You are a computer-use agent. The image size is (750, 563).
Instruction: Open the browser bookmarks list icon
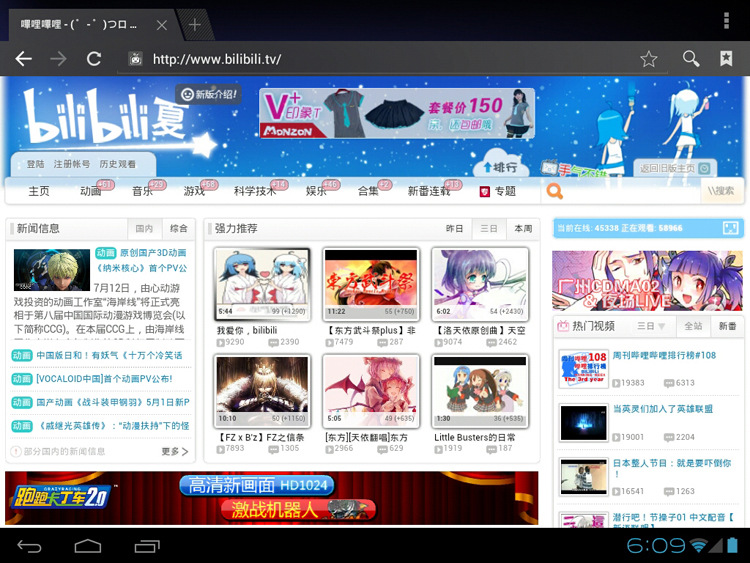(726, 59)
